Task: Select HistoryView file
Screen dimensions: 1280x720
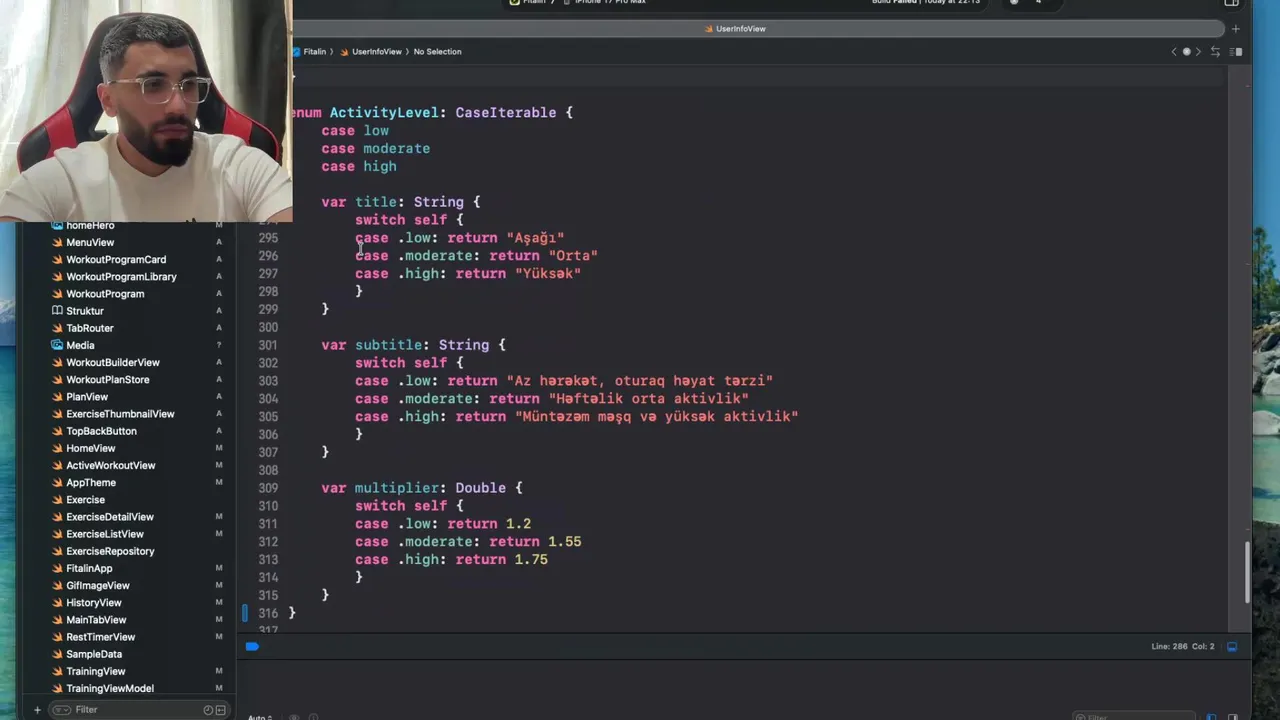Action: (x=94, y=602)
